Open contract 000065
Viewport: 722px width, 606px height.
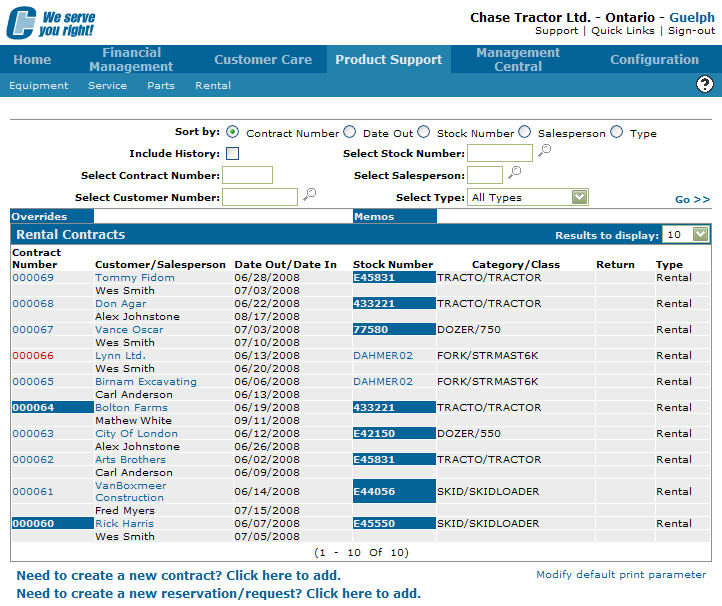pos(33,382)
